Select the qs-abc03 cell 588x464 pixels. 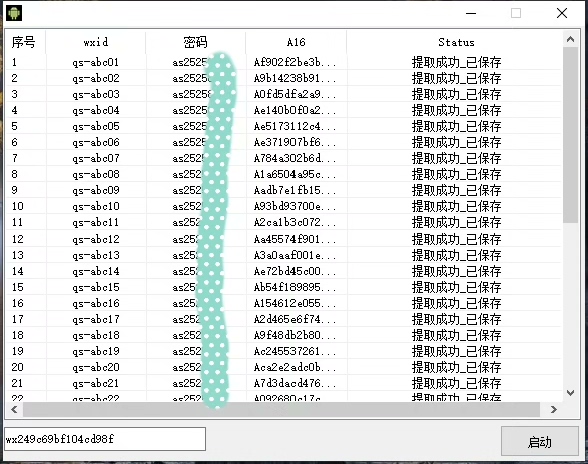[96, 94]
